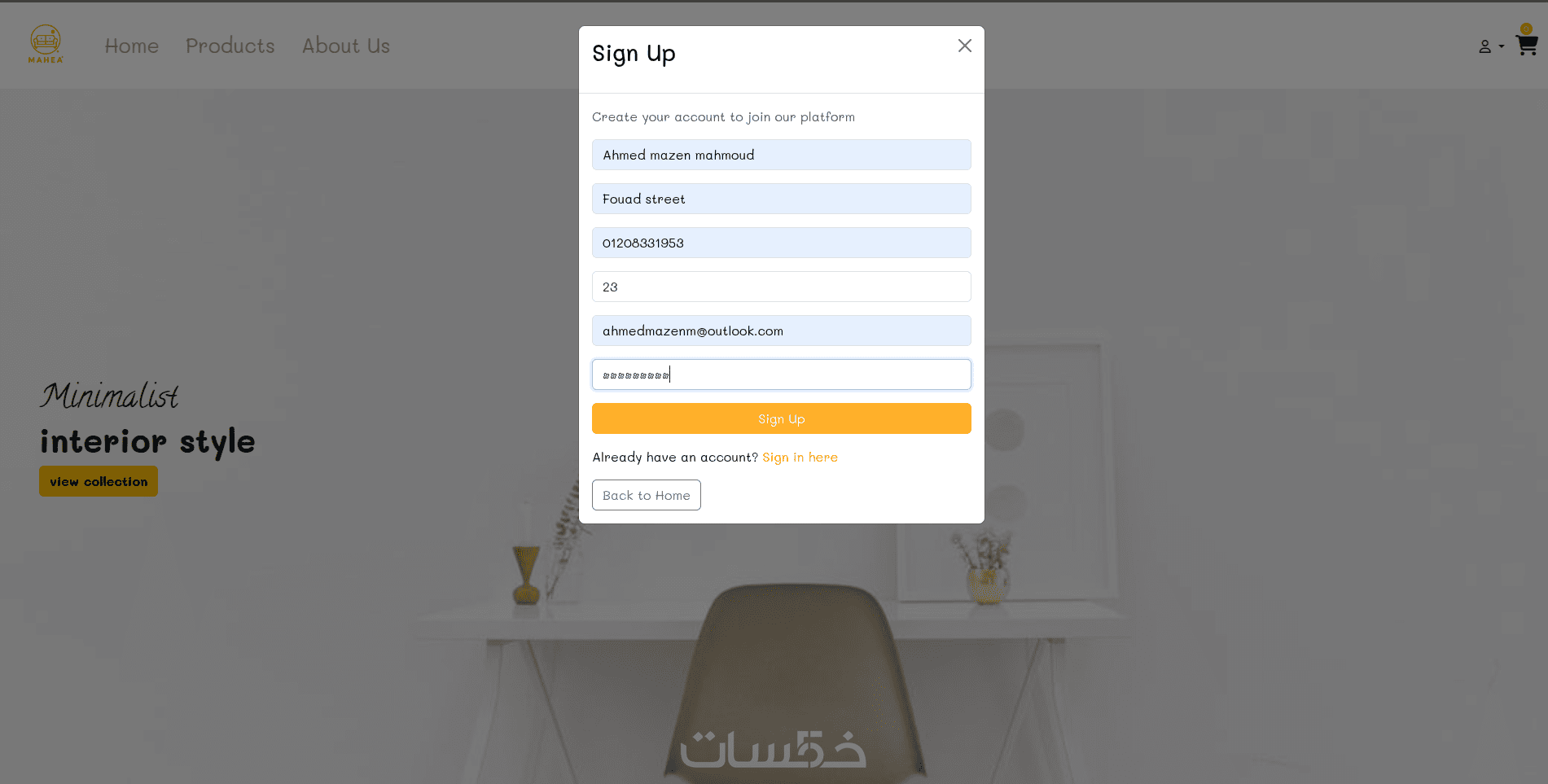Expand the account dropdown caret
Viewport: 1548px width, 784px height.
tap(1501, 46)
